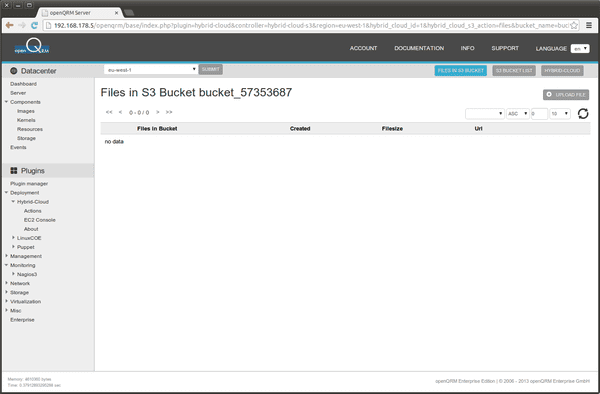
Task: Go to next page with > link
Action: (x=158, y=112)
